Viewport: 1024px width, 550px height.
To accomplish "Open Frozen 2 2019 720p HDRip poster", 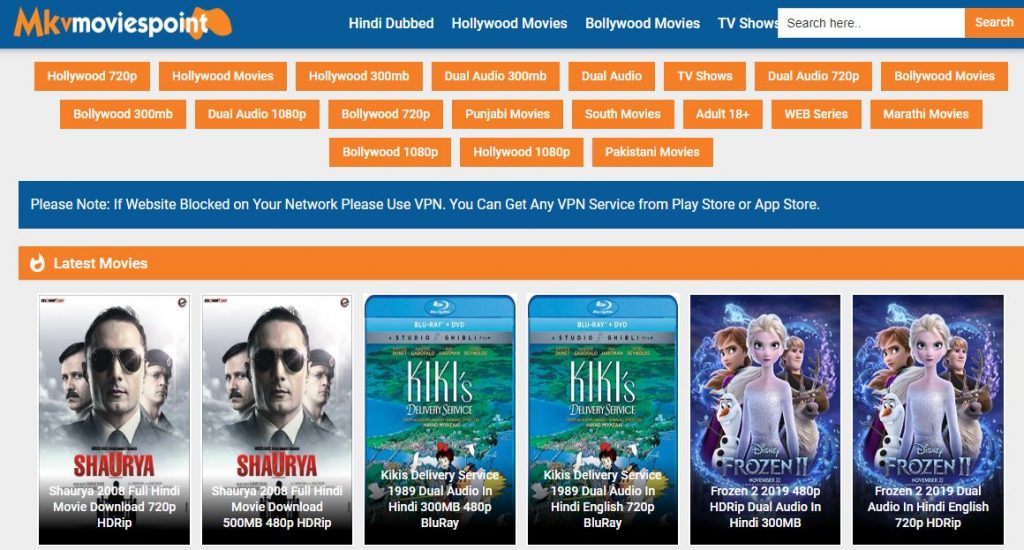I will (x=928, y=420).
